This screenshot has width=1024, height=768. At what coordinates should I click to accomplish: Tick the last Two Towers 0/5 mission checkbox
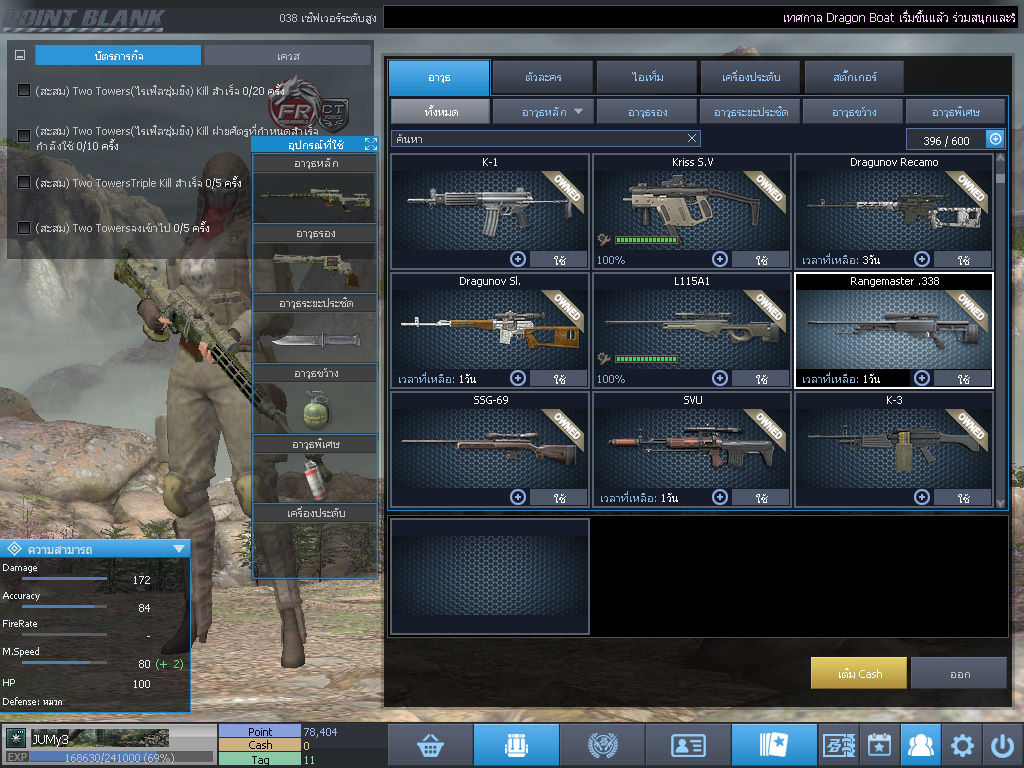point(24,227)
